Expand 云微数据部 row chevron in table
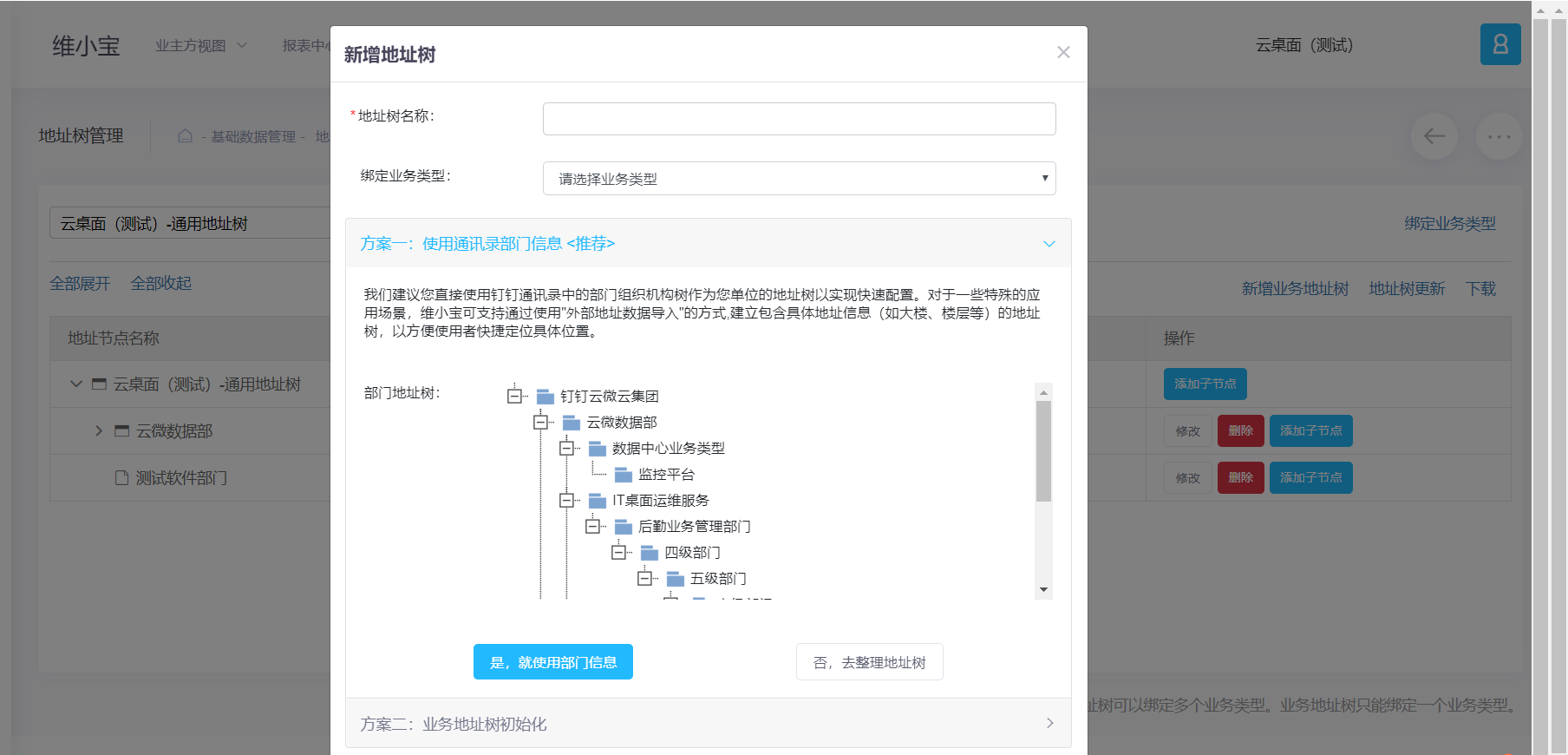This screenshot has width=1568, height=755. pyautogui.click(x=98, y=430)
